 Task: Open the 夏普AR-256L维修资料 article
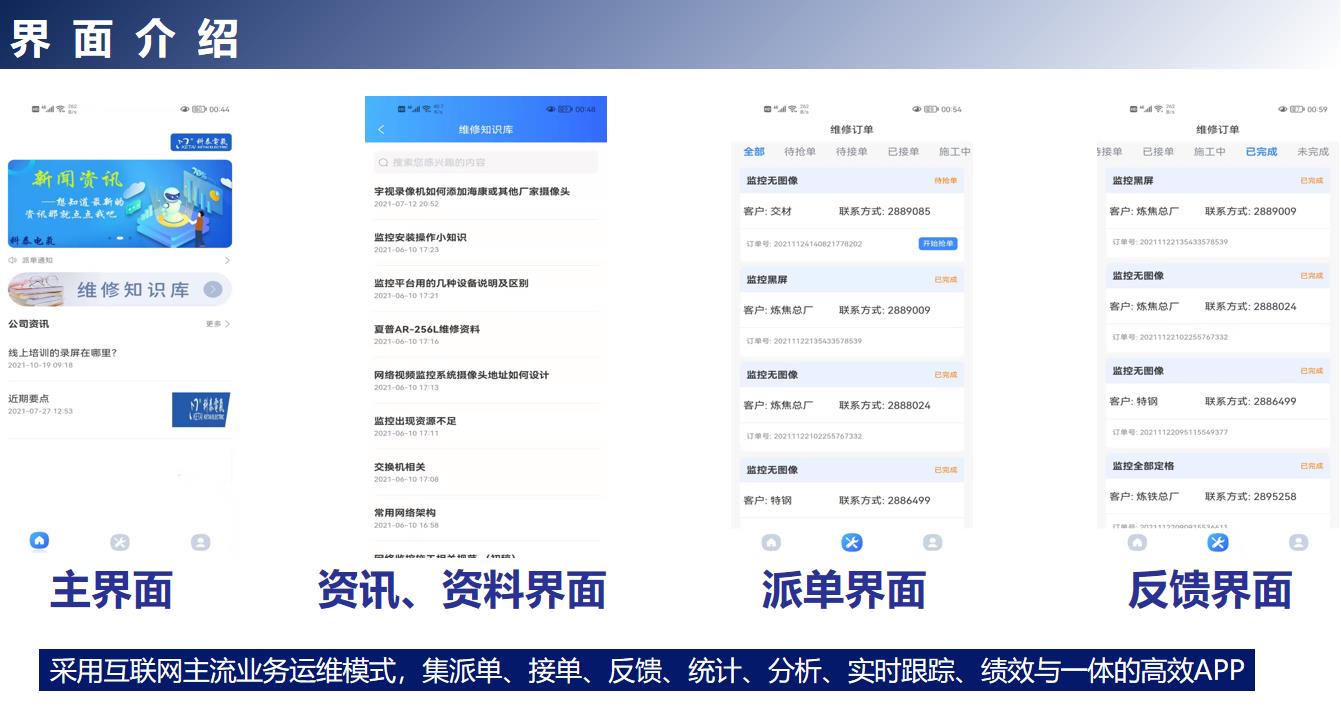tap(427, 330)
